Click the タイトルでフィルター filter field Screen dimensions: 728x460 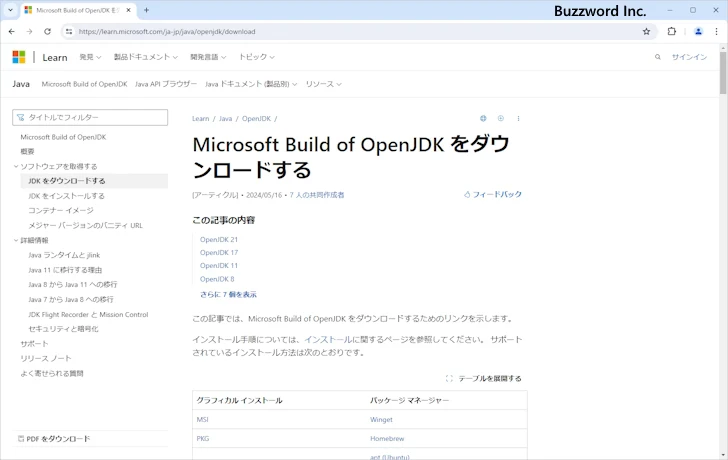click(90, 117)
